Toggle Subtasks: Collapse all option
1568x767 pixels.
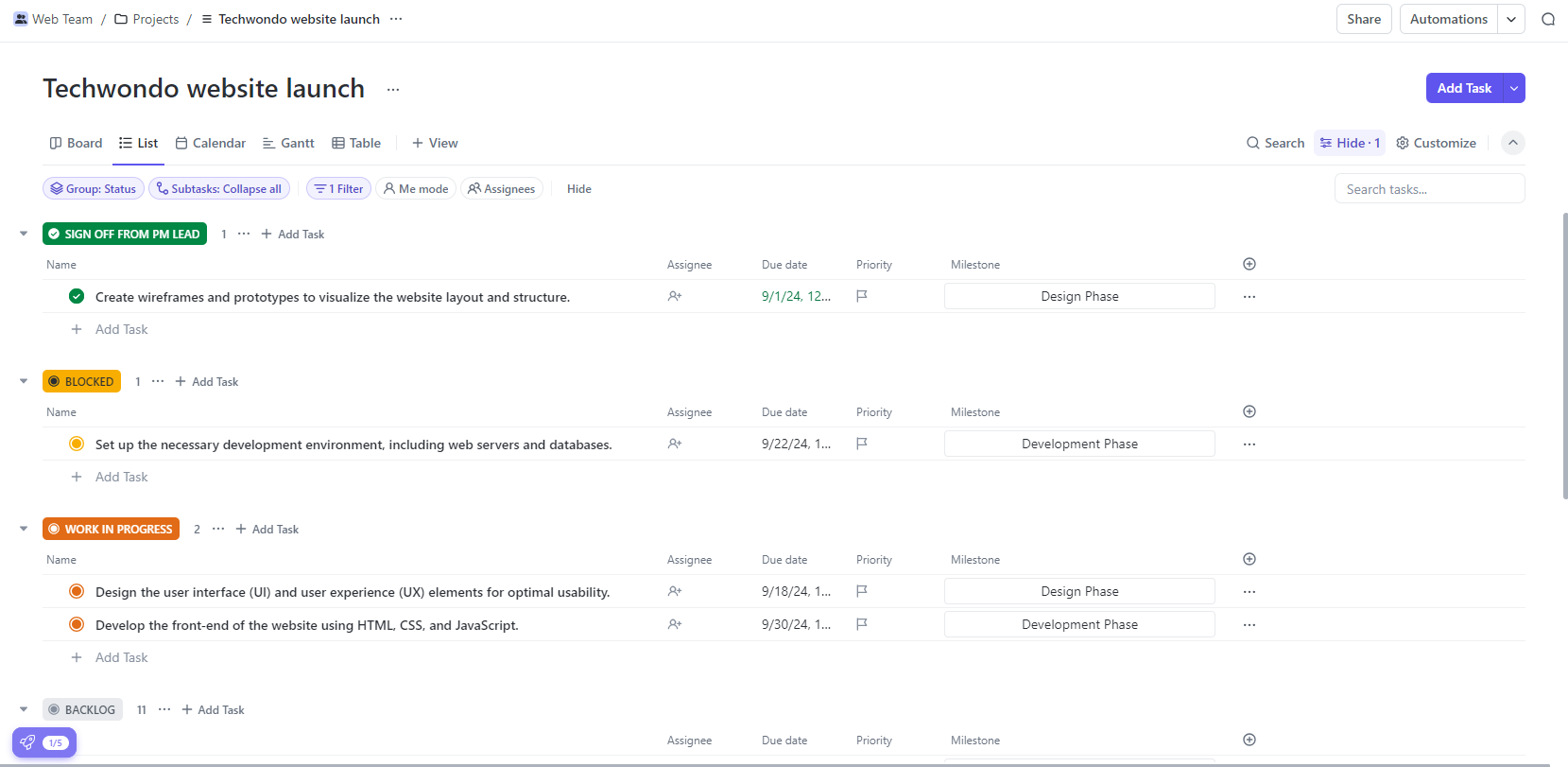(x=219, y=189)
